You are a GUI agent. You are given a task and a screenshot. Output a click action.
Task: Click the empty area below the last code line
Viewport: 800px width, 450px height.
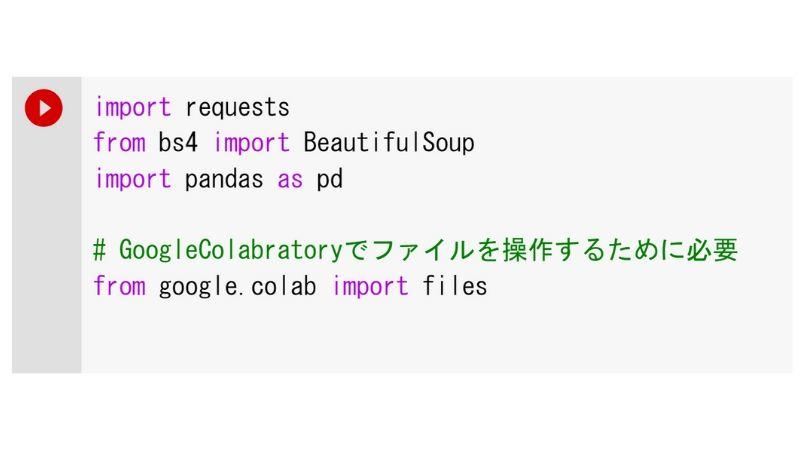pos(437,337)
